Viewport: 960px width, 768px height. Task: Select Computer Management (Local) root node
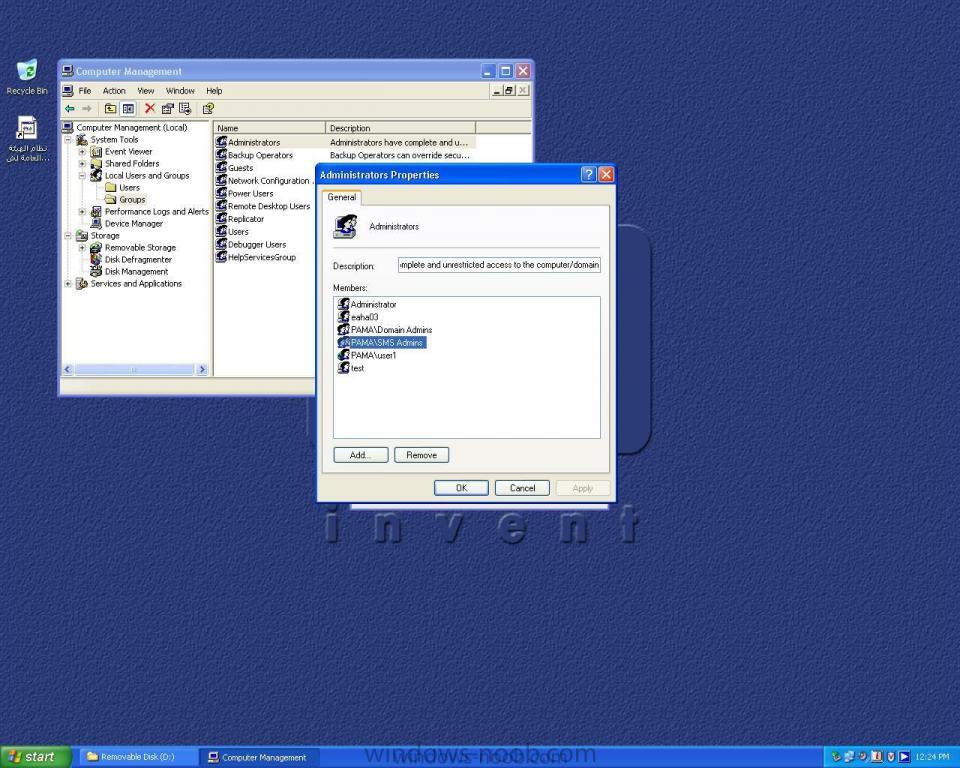(132, 127)
